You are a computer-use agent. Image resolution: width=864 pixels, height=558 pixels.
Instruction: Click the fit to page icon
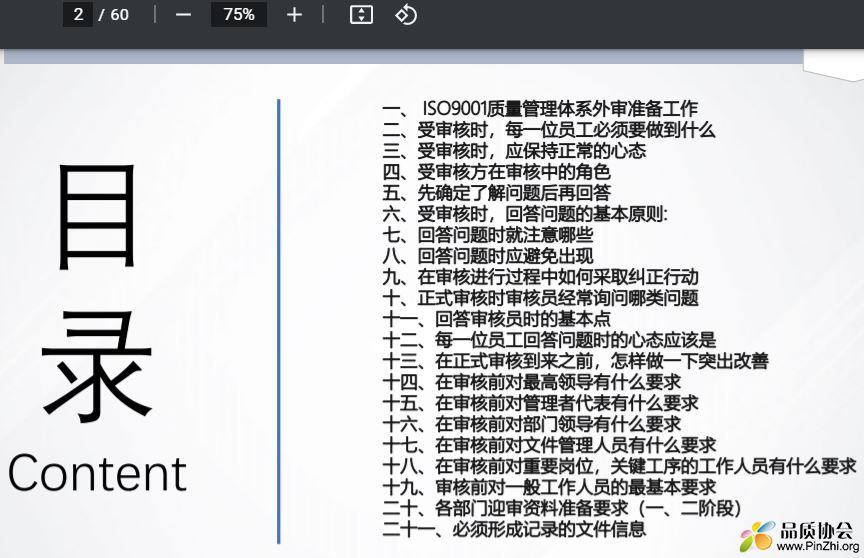361,15
